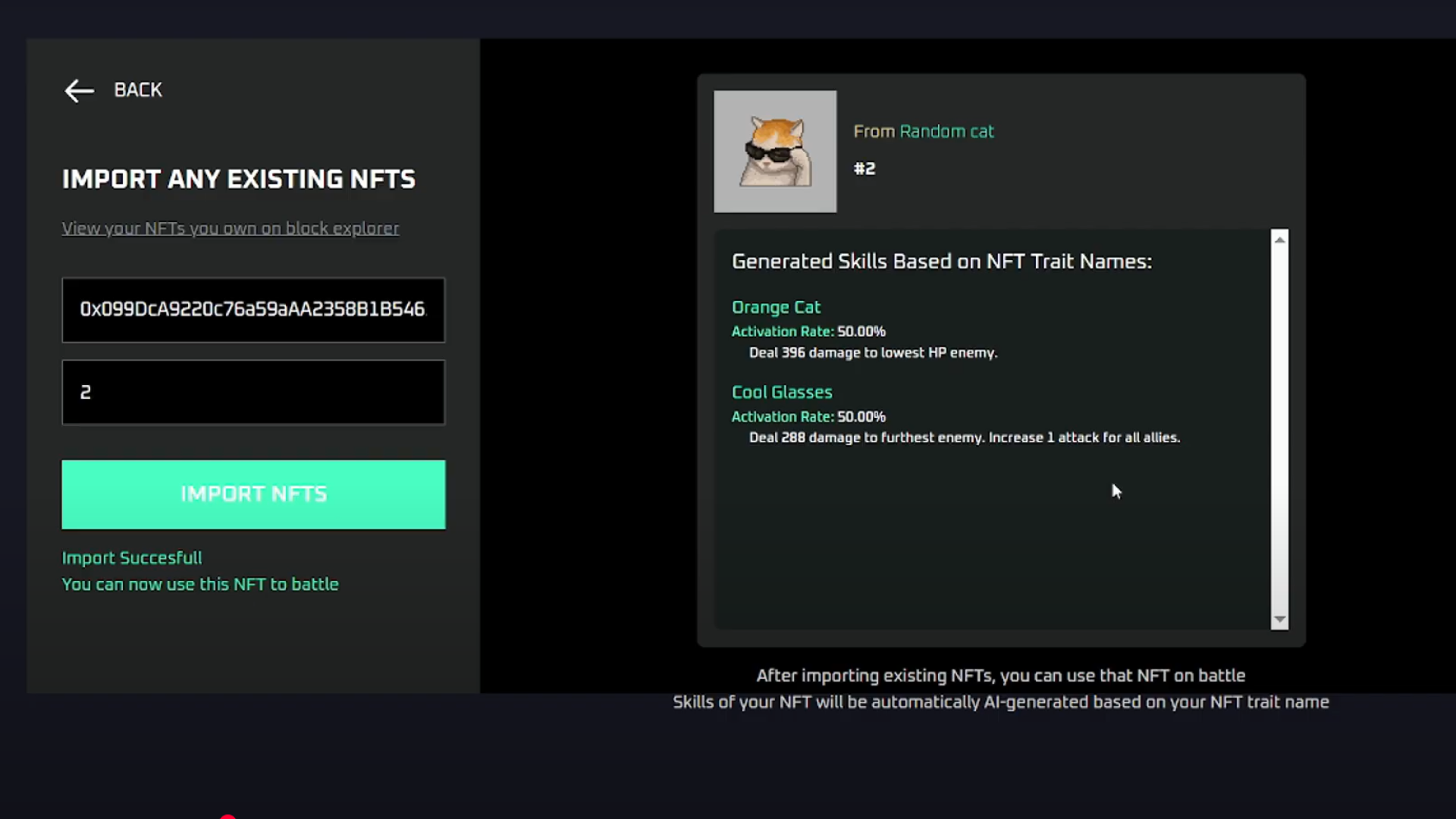
Task: Click the skills panel scroll-up arrow
Action: pos(1280,240)
